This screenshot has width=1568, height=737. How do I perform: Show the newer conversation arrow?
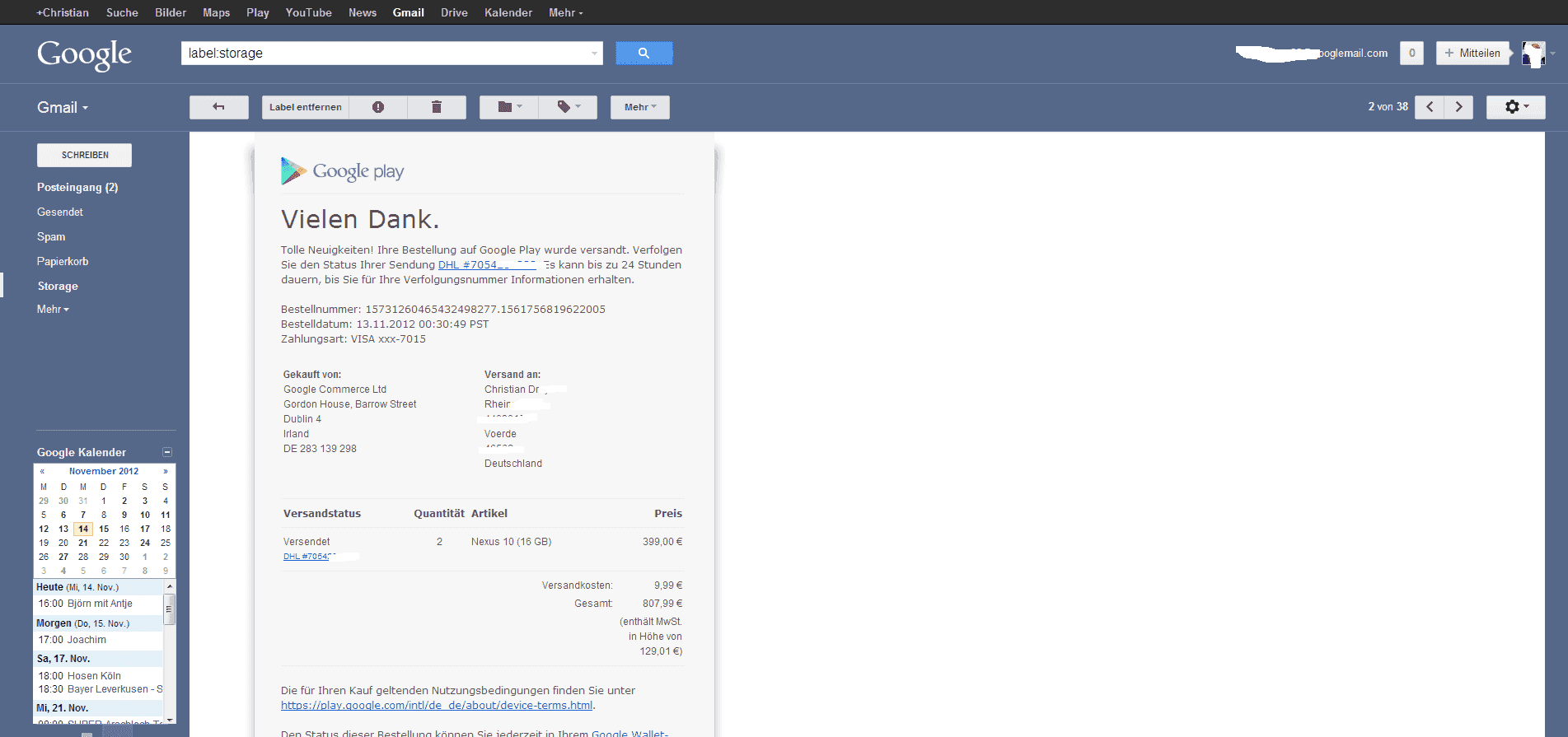(x=1430, y=107)
